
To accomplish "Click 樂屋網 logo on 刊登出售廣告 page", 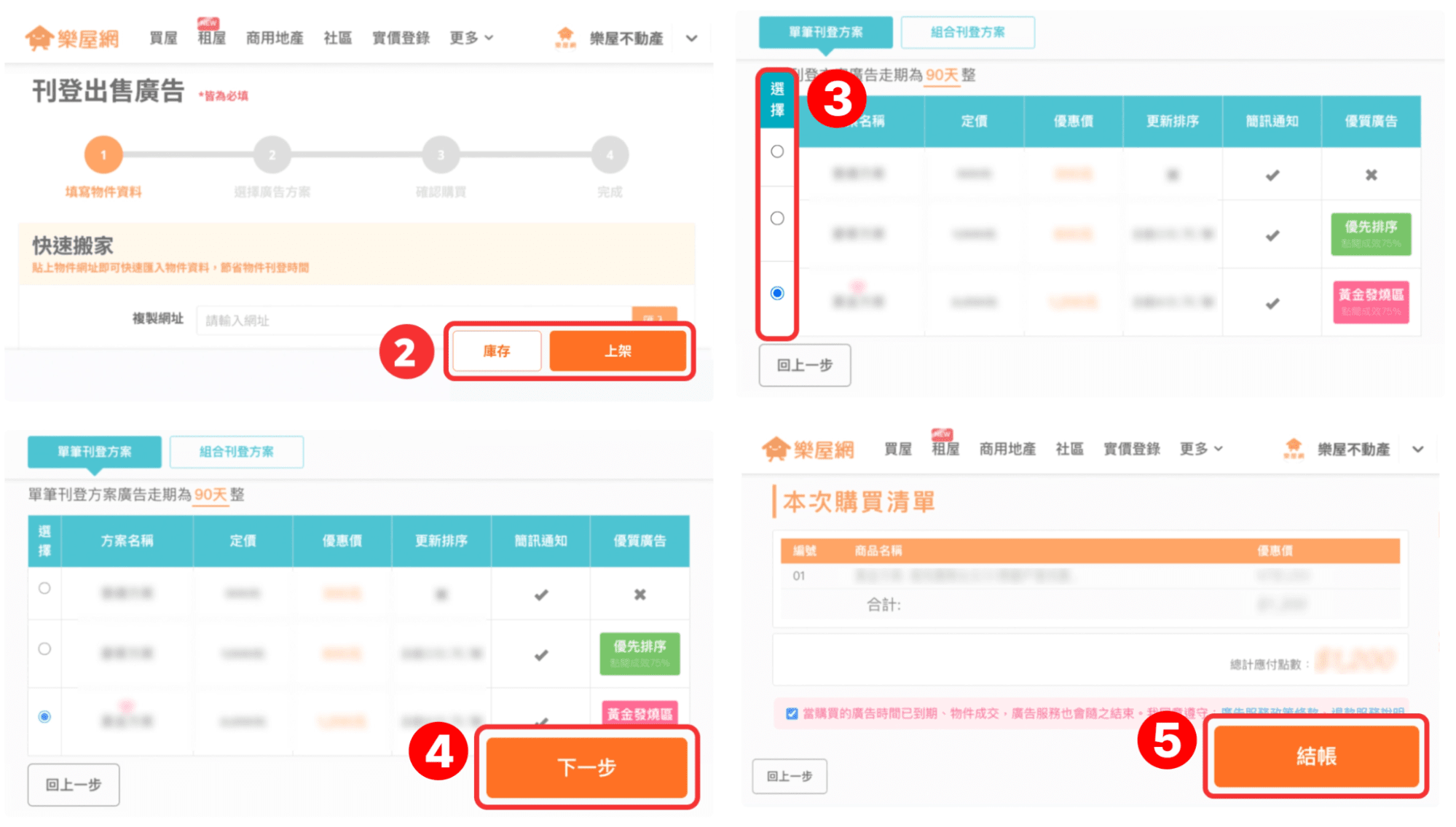I will [72, 38].
